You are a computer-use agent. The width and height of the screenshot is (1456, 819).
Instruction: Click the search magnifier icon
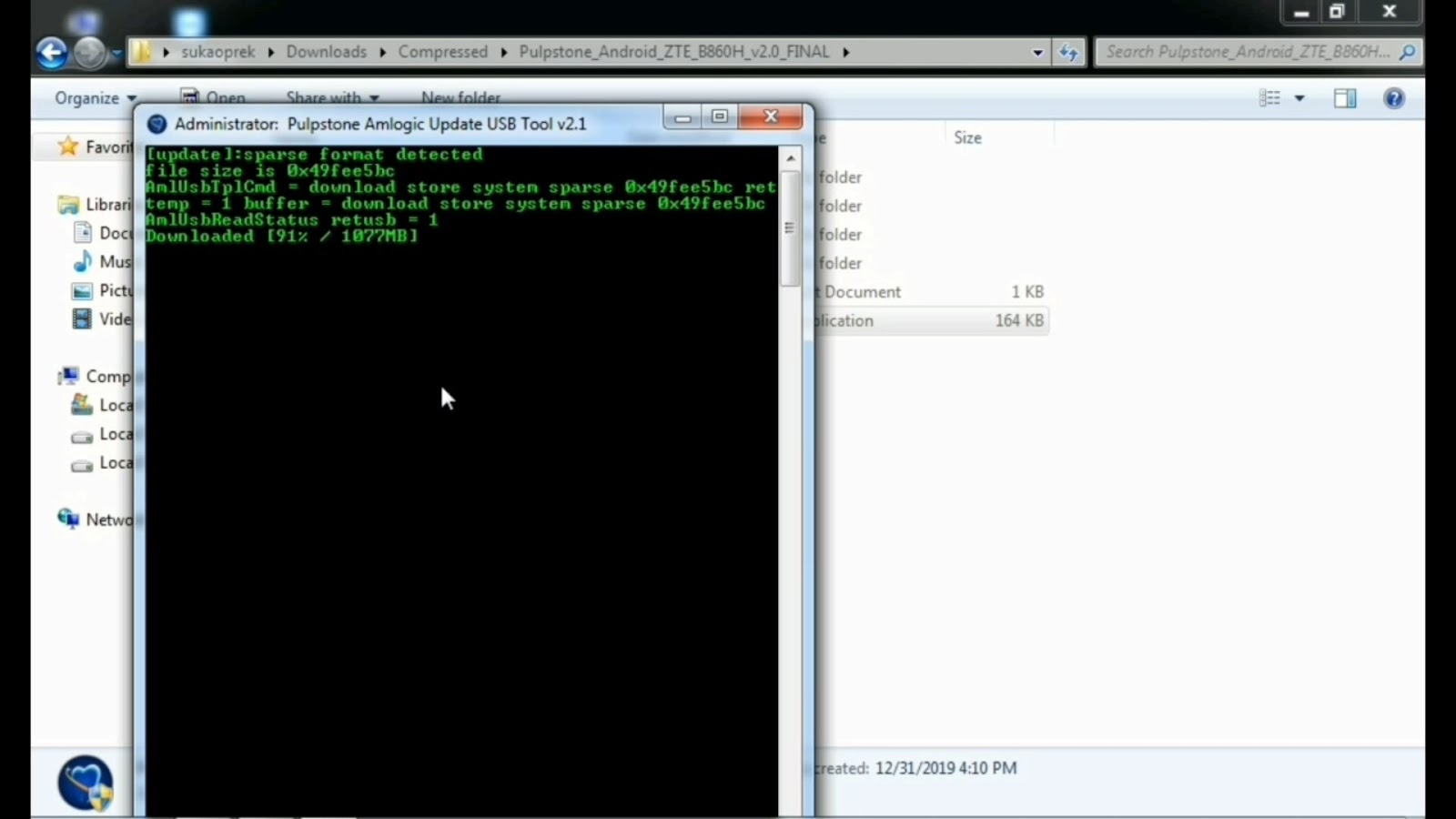coord(1407,52)
